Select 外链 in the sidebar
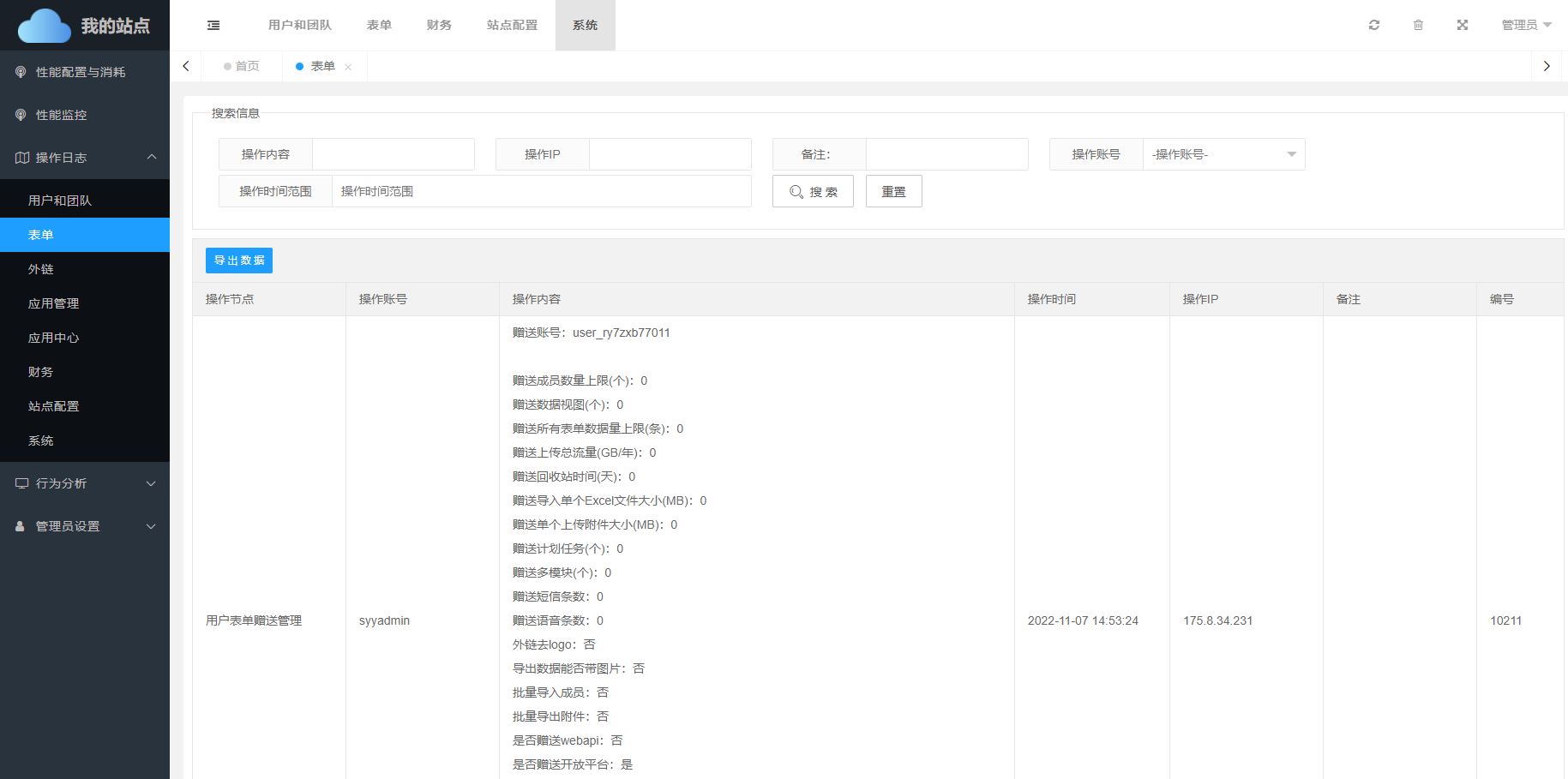 coord(41,269)
